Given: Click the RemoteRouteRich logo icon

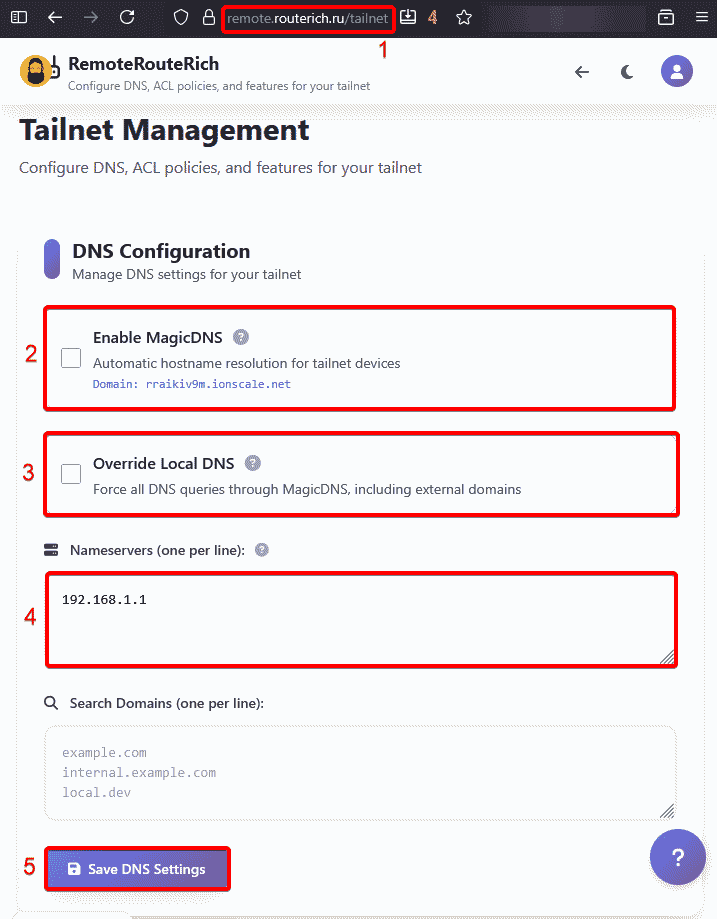Looking at the screenshot, I should coord(38,71).
